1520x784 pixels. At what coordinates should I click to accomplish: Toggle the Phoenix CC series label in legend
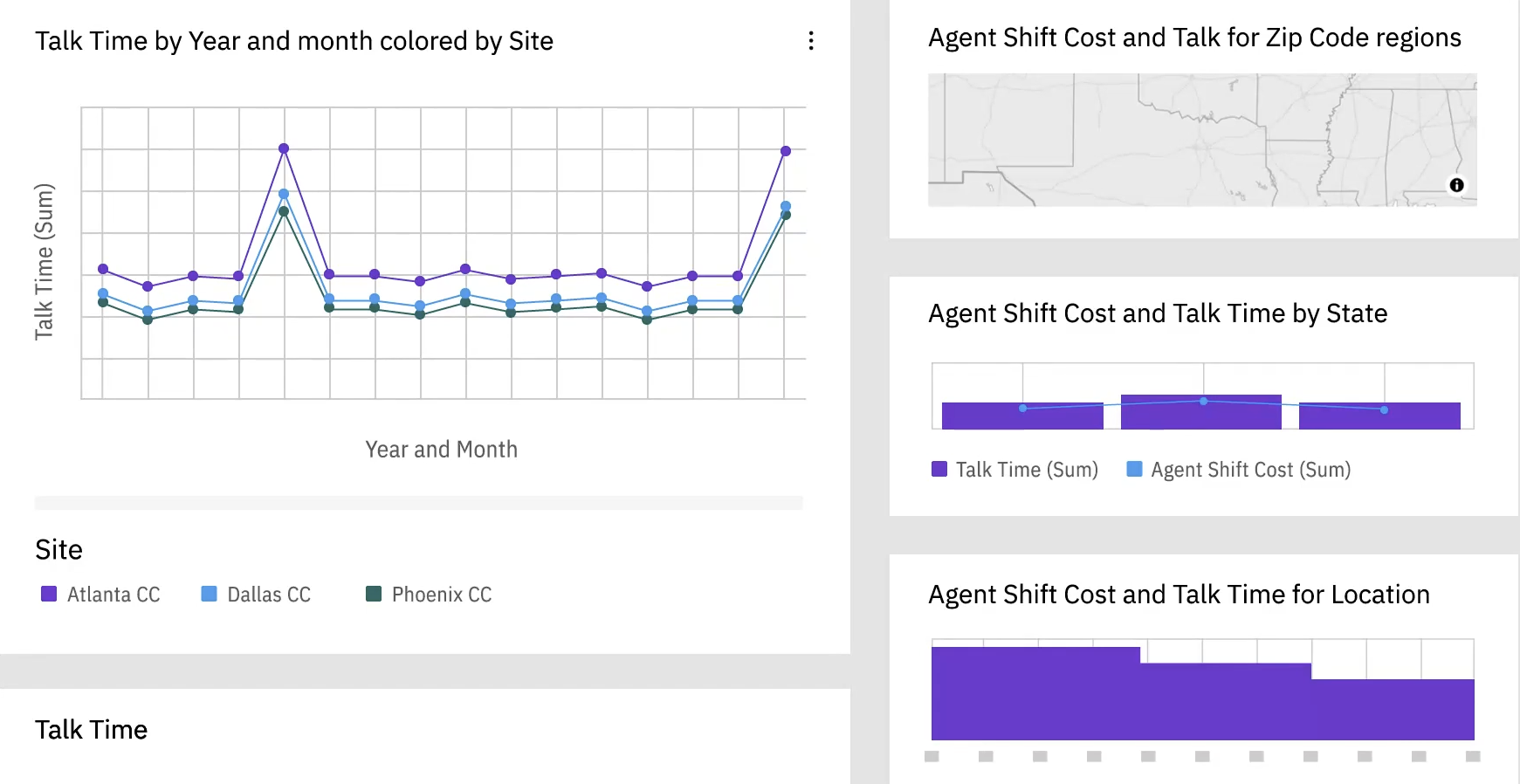(x=442, y=595)
